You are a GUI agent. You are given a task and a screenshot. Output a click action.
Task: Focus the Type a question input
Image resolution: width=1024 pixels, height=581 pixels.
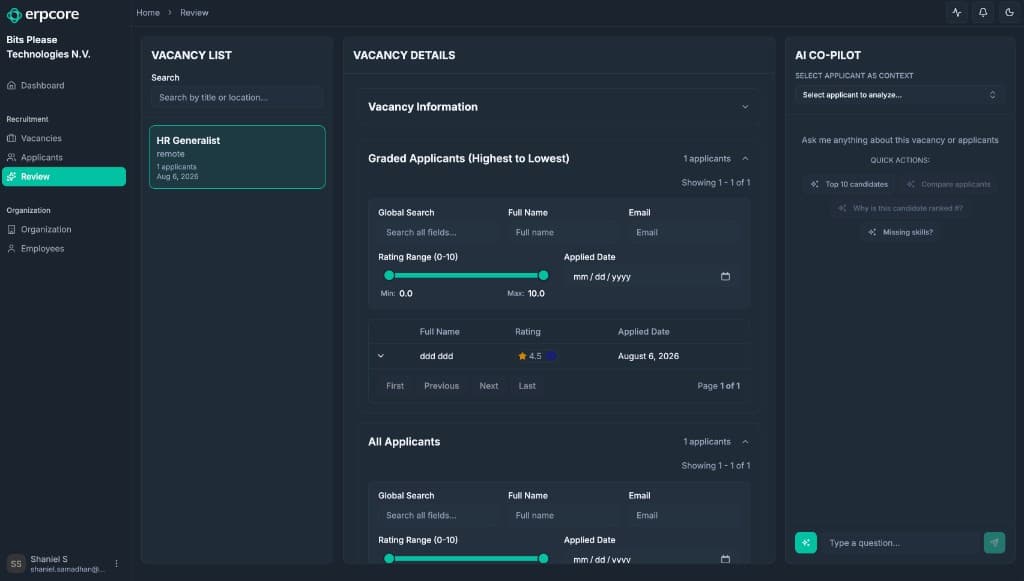click(901, 542)
